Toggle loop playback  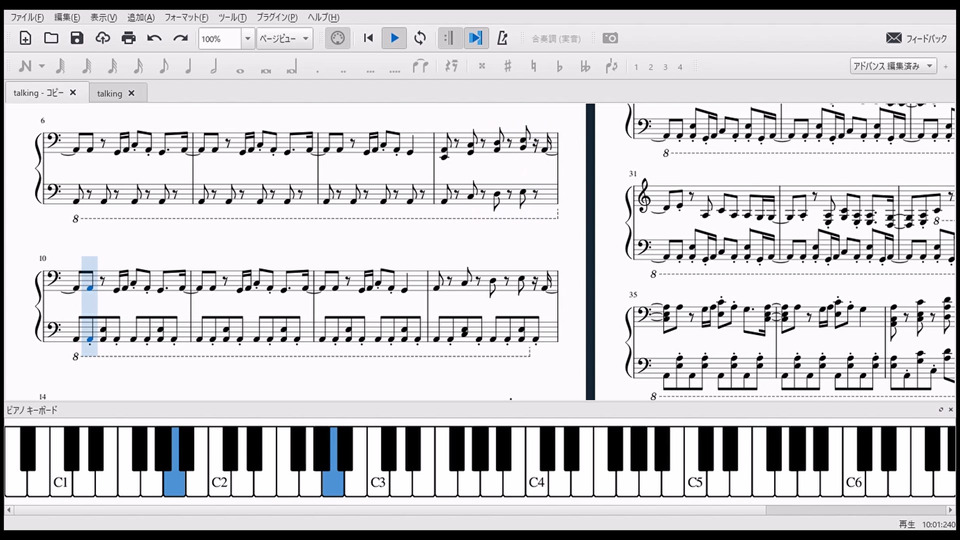pos(420,38)
